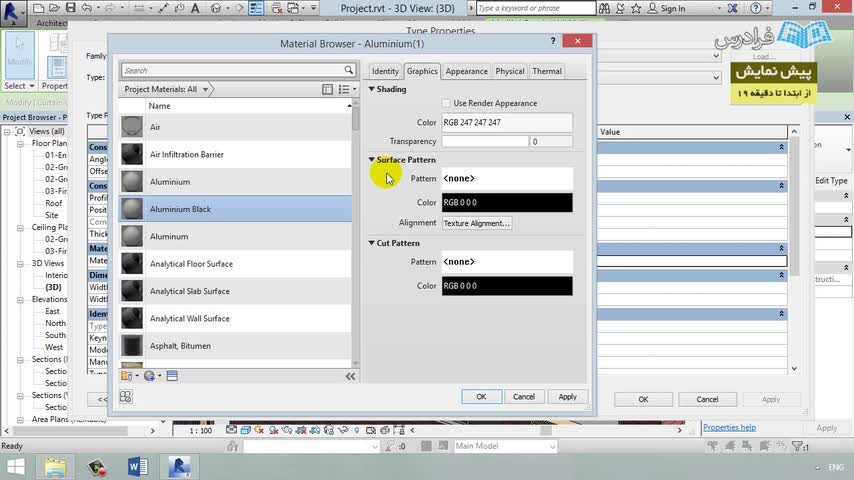Collapse the material list with double-chevron

click(x=350, y=376)
